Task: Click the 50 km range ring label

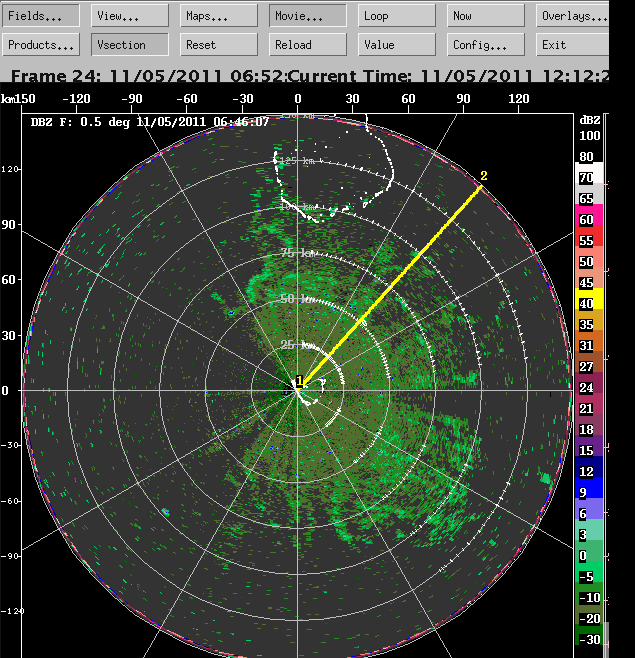Action: 297,299
